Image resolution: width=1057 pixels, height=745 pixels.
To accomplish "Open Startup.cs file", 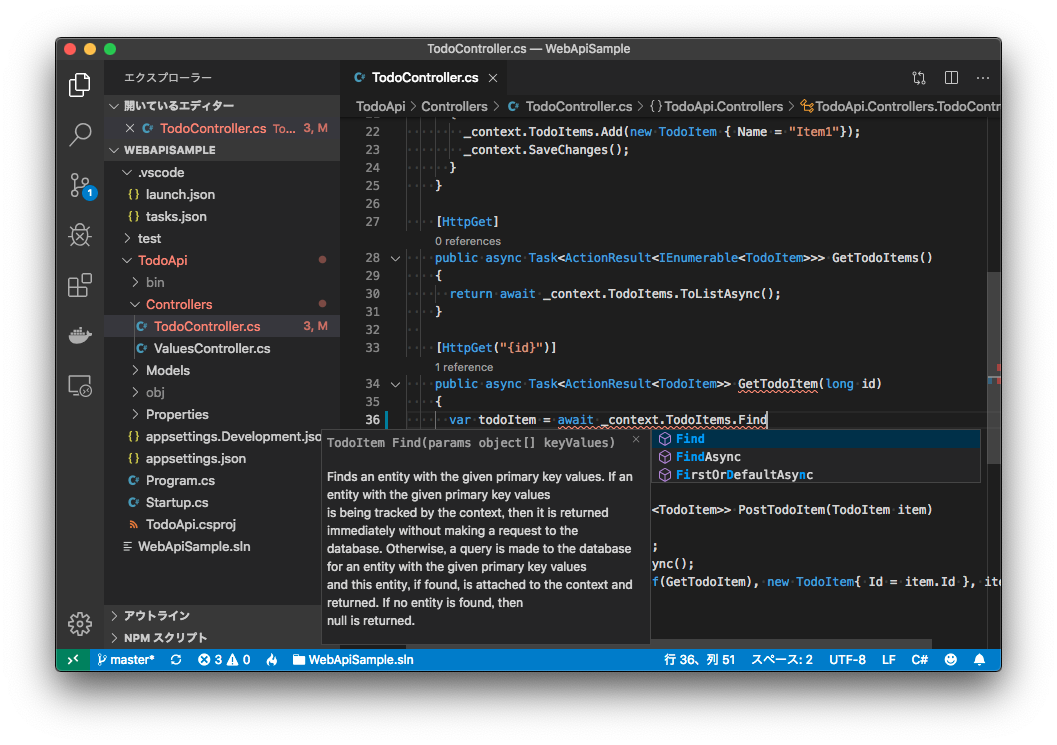I will [x=213, y=502].
